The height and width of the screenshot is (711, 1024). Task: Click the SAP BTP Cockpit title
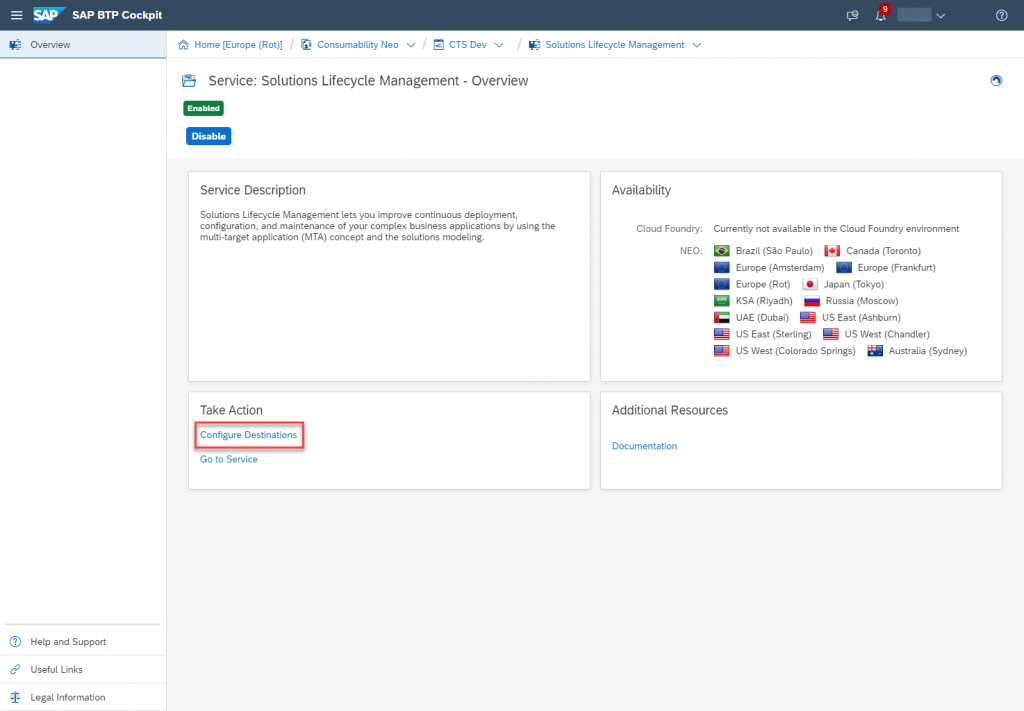click(x=117, y=15)
